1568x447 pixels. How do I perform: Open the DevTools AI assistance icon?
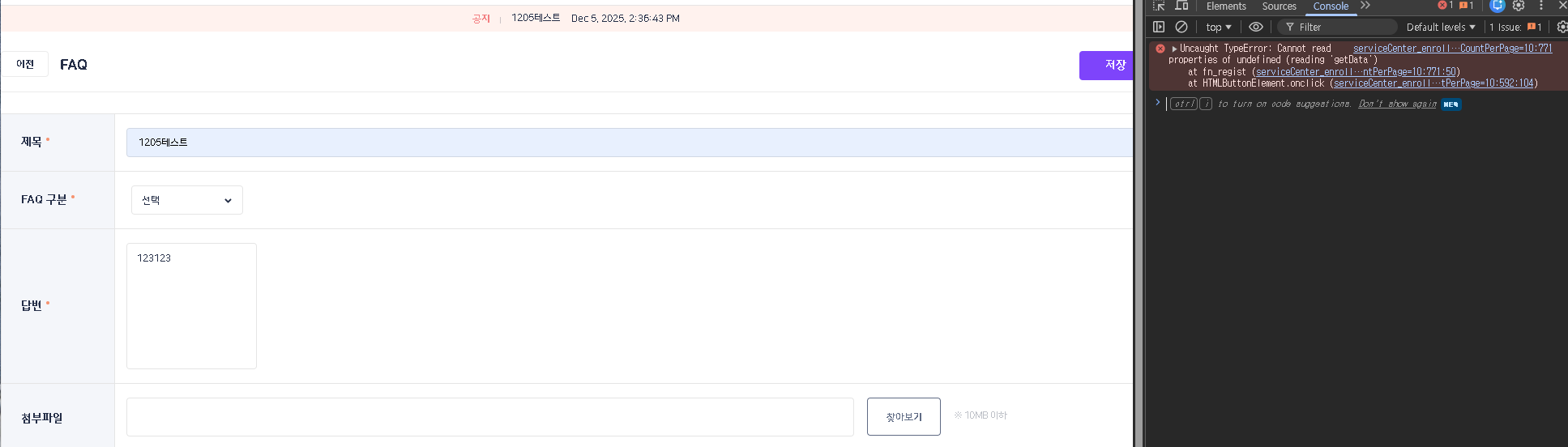click(x=1498, y=6)
